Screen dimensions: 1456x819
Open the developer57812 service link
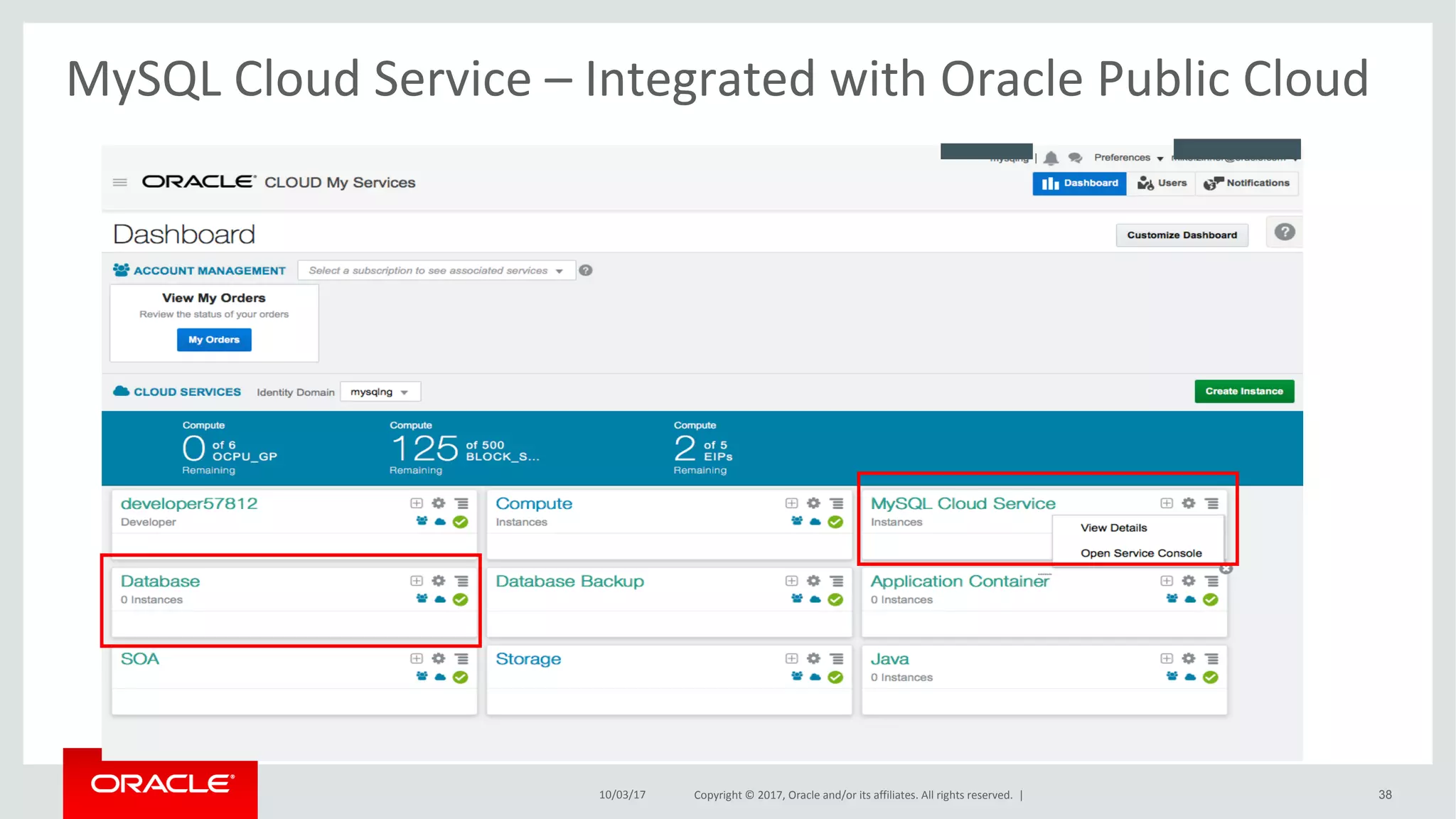189,503
